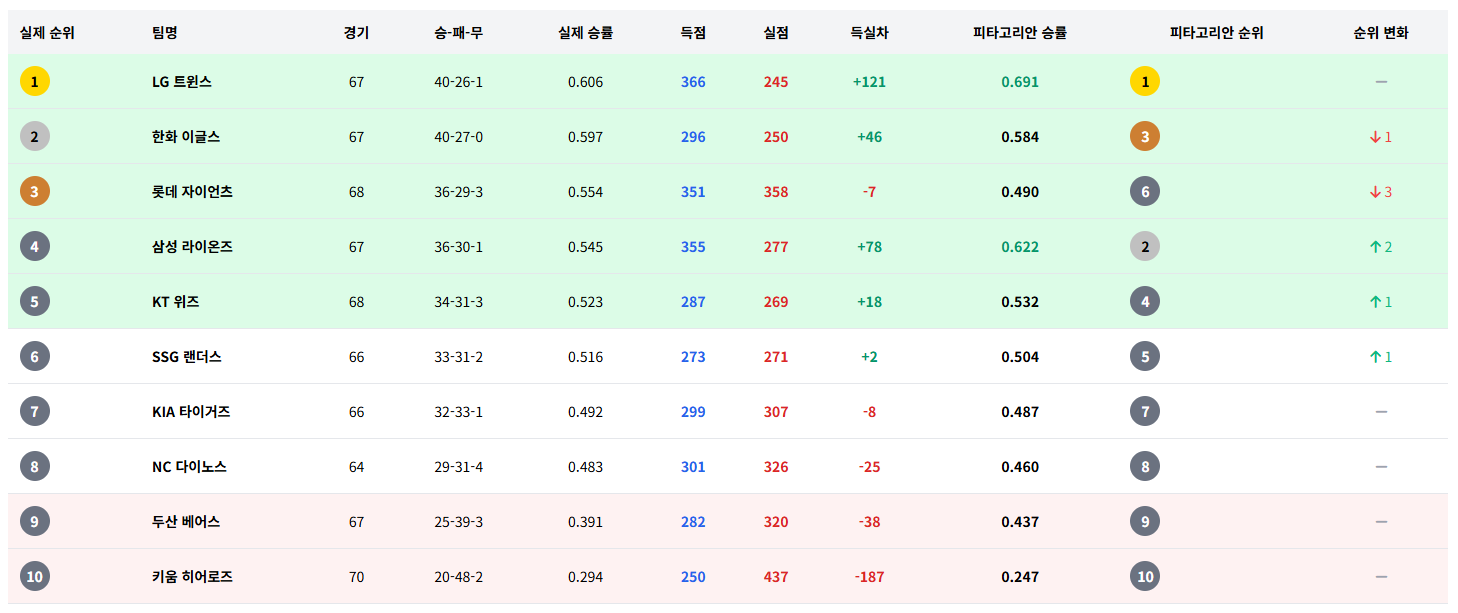The image size is (1458, 613).
Task: Click the rank 6 badge beside SSG 랜더스
Action: tap(35, 357)
